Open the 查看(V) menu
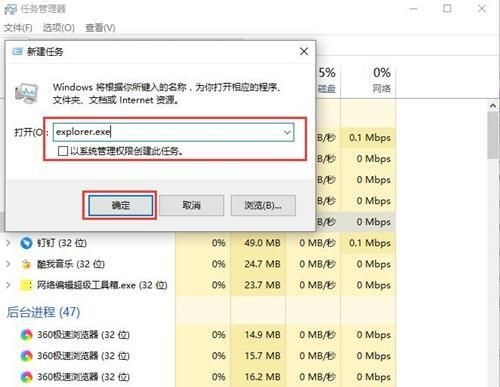 pyautogui.click(x=100, y=28)
